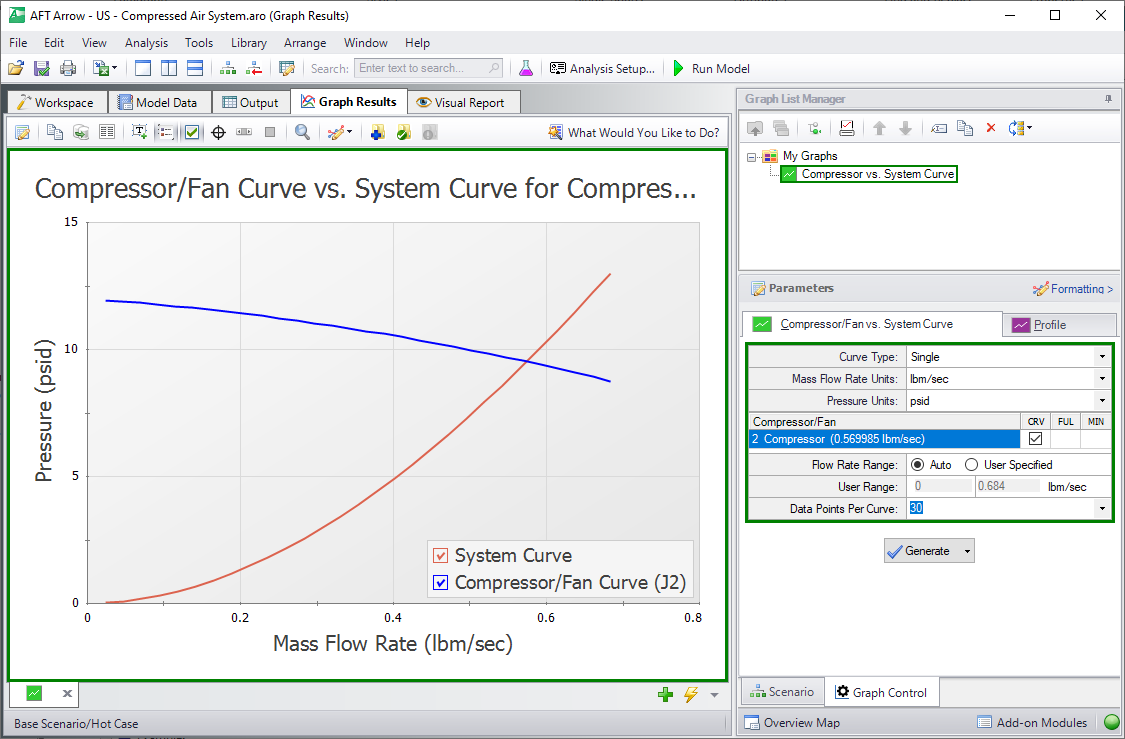The height and width of the screenshot is (739, 1125).
Task: Add graph to list with blue plus folder icon
Action: click(x=377, y=133)
